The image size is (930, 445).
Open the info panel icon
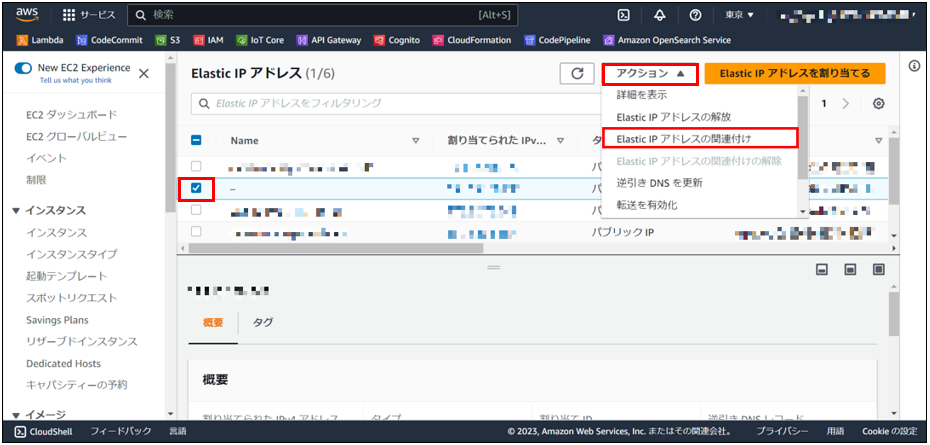click(x=914, y=66)
